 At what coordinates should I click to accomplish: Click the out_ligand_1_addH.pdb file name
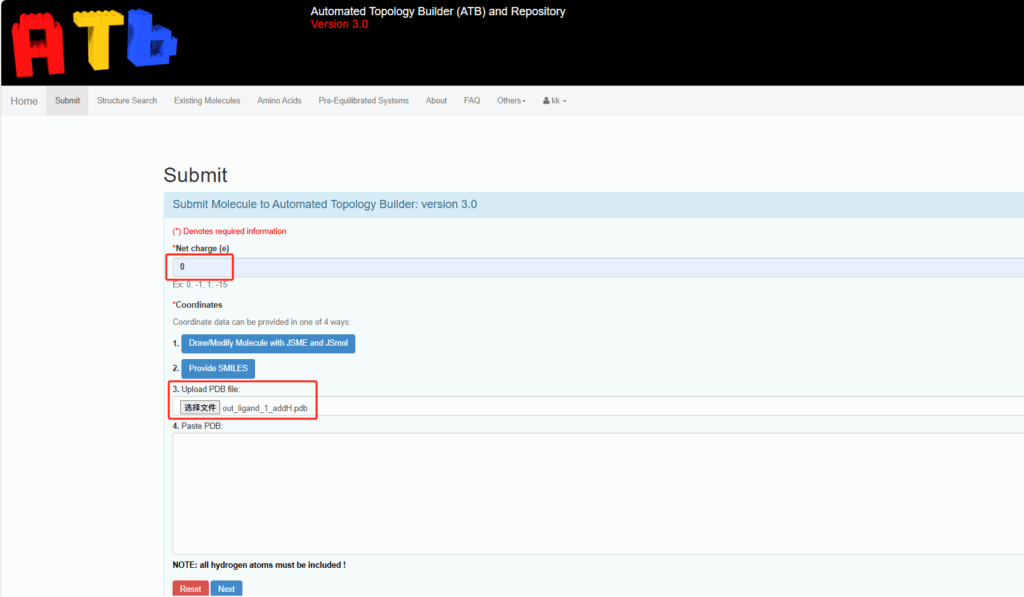(x=265, y=408)
